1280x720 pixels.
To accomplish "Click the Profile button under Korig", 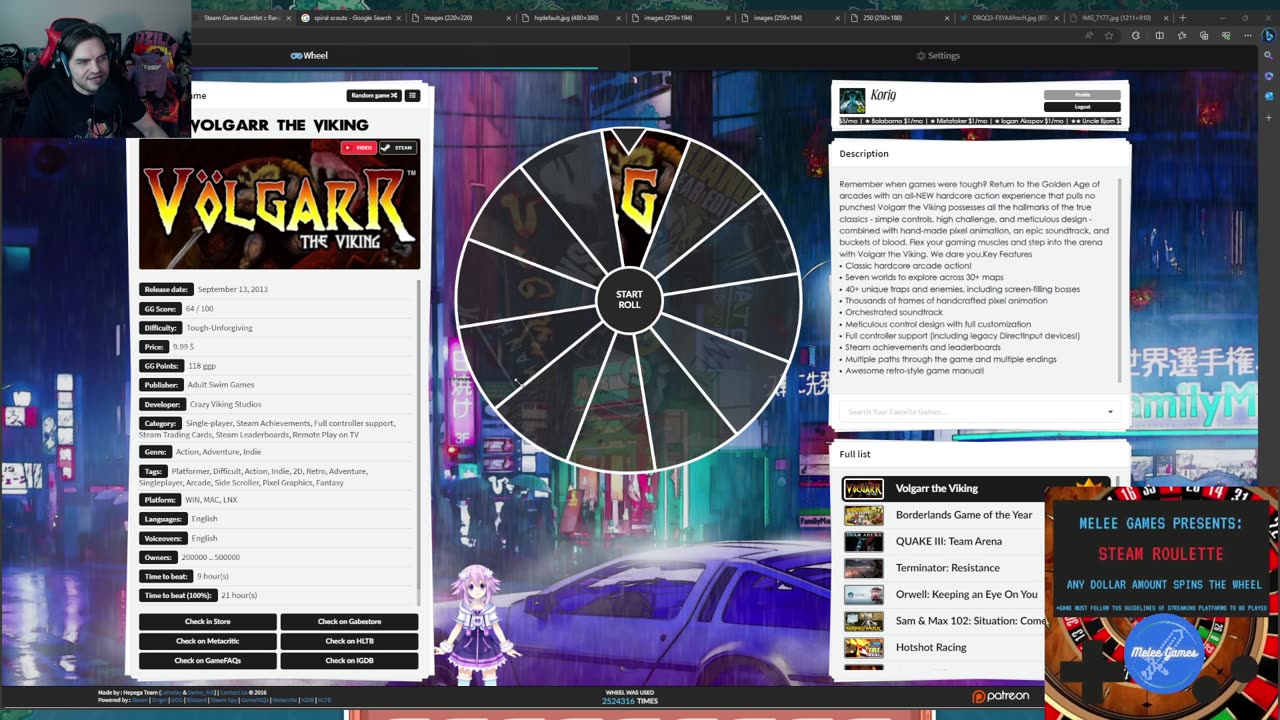I will [1082, 95].
